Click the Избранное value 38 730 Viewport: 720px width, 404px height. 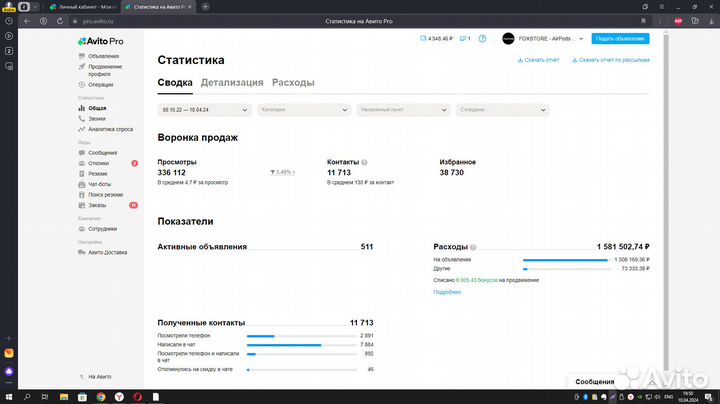tap(451, 173)
